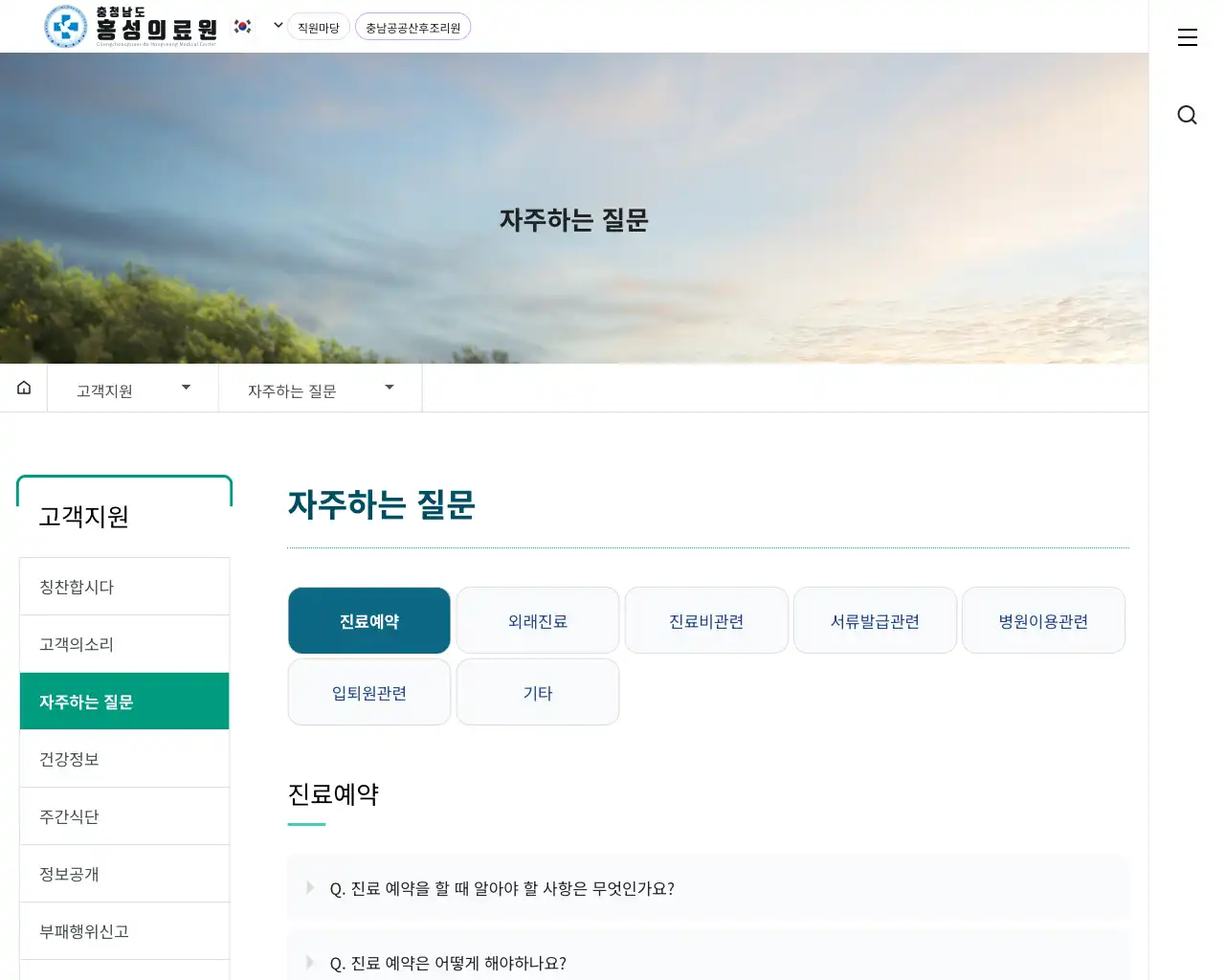Switch to the 진료비관련 tab
This screenshot has width=1225, height=980.
[x=706, y=621]
